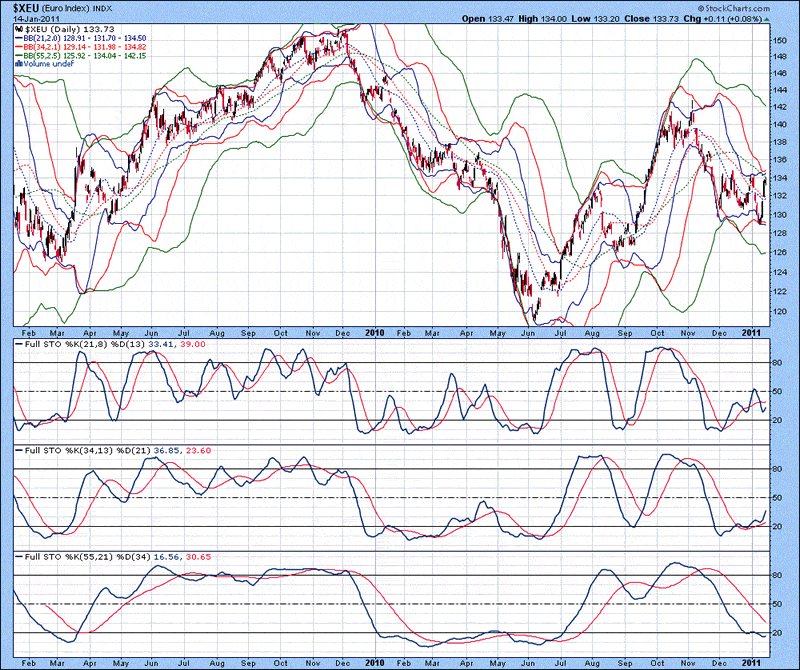The image size is (800, 670).
Task: Click 2010 on the price chart time axis
Action: pos(375,329)
